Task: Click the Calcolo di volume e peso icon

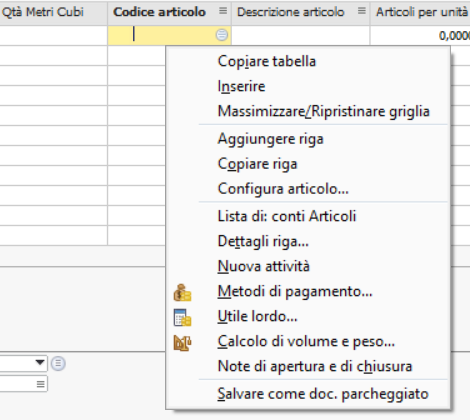Action: (182, 343)
